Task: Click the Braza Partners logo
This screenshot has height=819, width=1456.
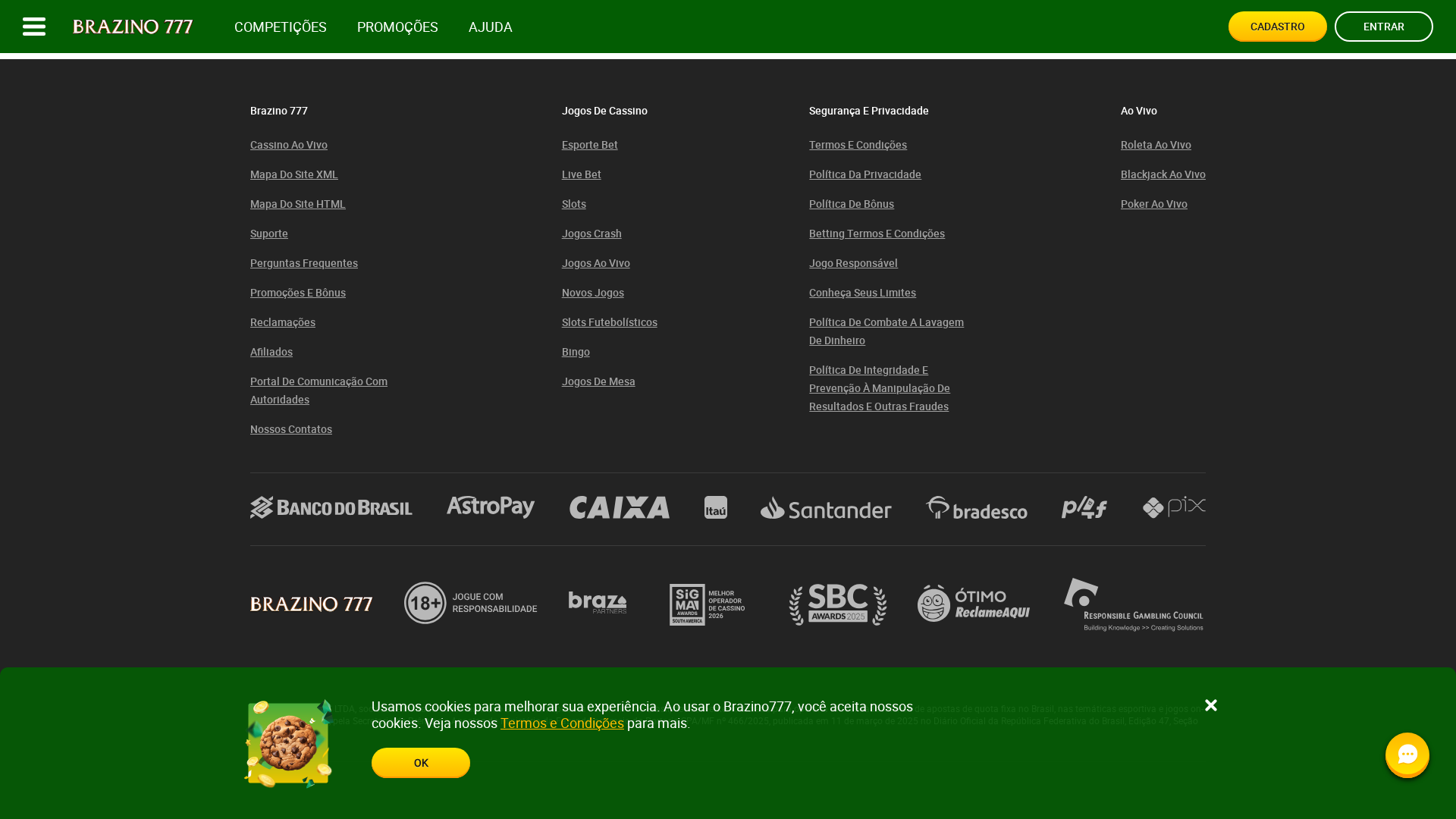Action: tap(598, 603)
